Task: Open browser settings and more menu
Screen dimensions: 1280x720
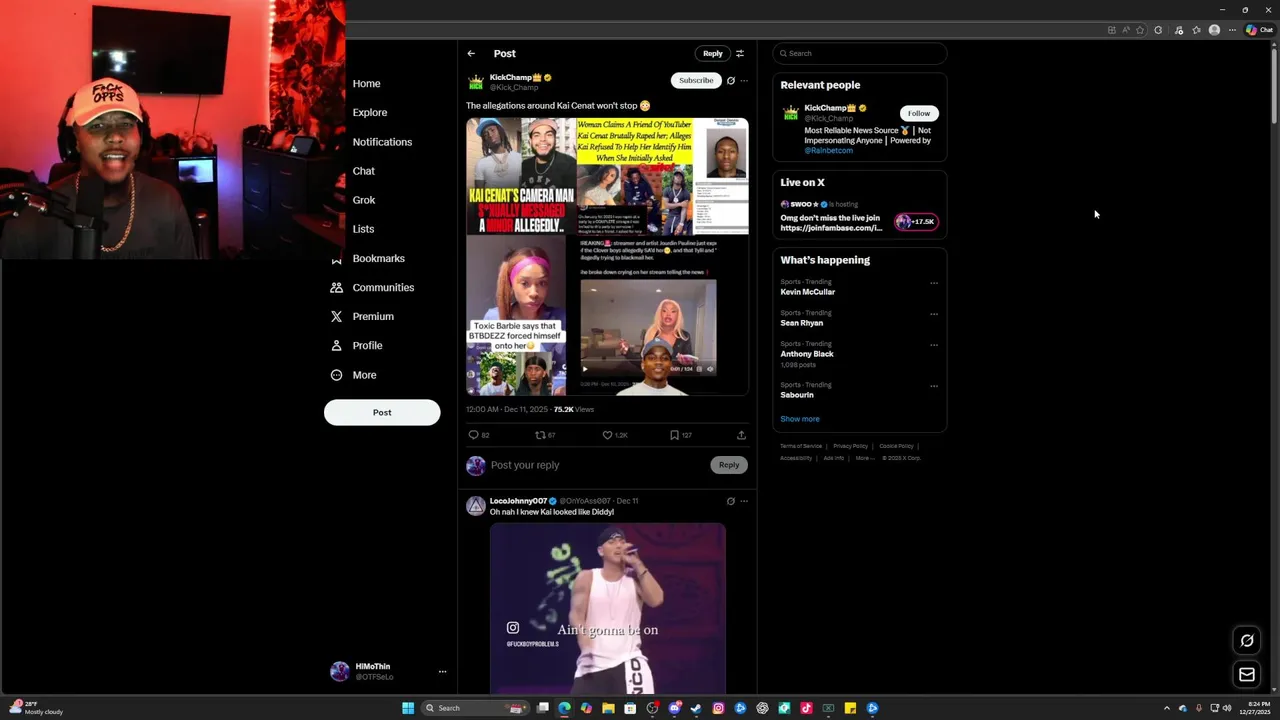Action: 1232,30
